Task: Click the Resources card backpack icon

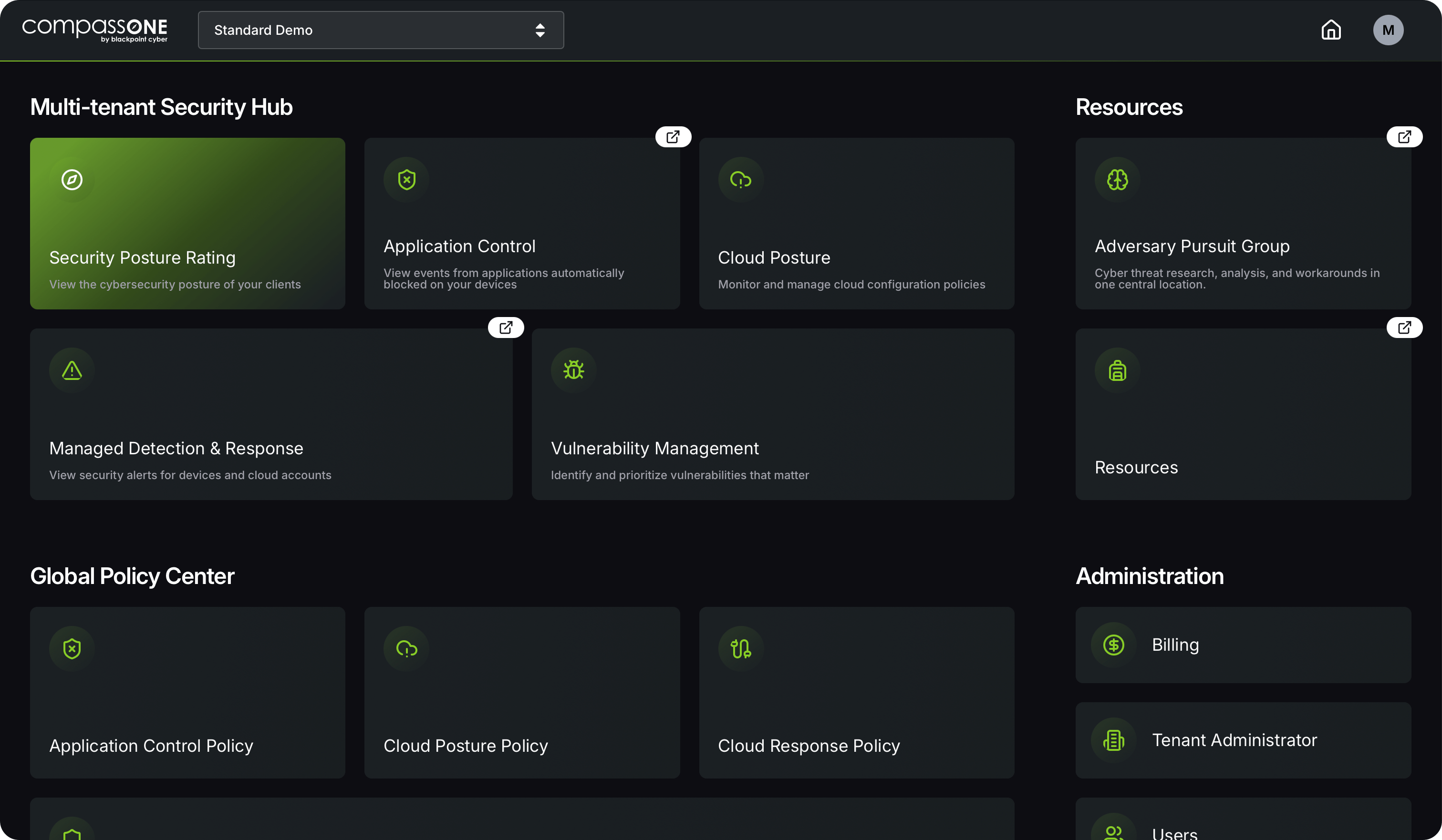Action: click(x=1117, y=370)
